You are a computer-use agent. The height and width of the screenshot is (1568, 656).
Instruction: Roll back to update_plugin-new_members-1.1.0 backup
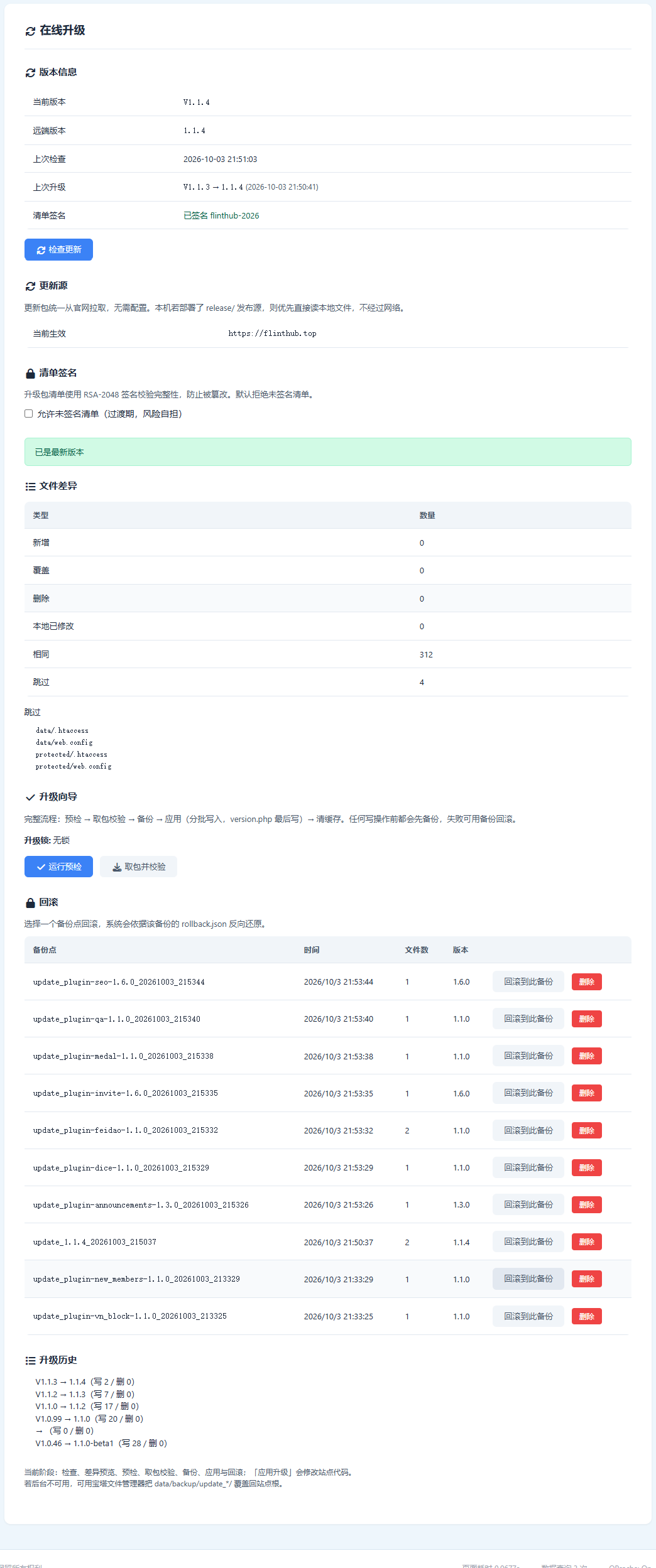point(528,1279)
